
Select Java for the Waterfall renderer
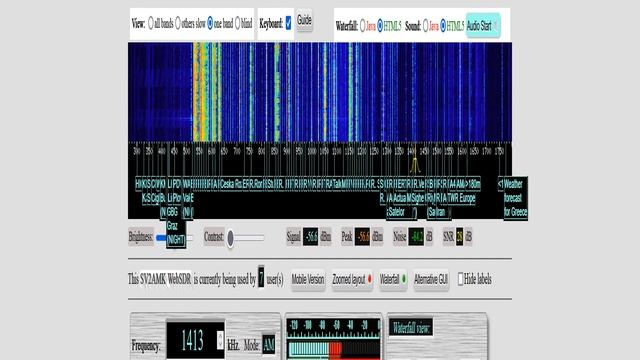[x=362, y=26]
